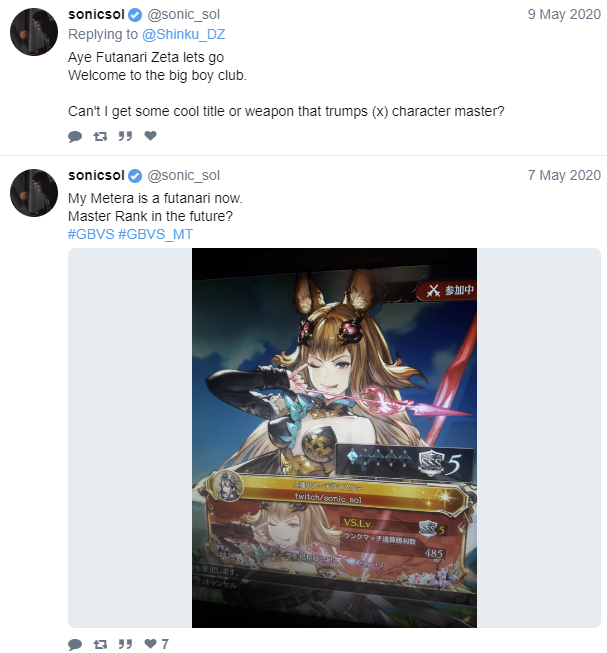Image resolution: width=607 pixels, height=653 pixels.
Task: Like the 9 May tweet
Action: point(150,136)
